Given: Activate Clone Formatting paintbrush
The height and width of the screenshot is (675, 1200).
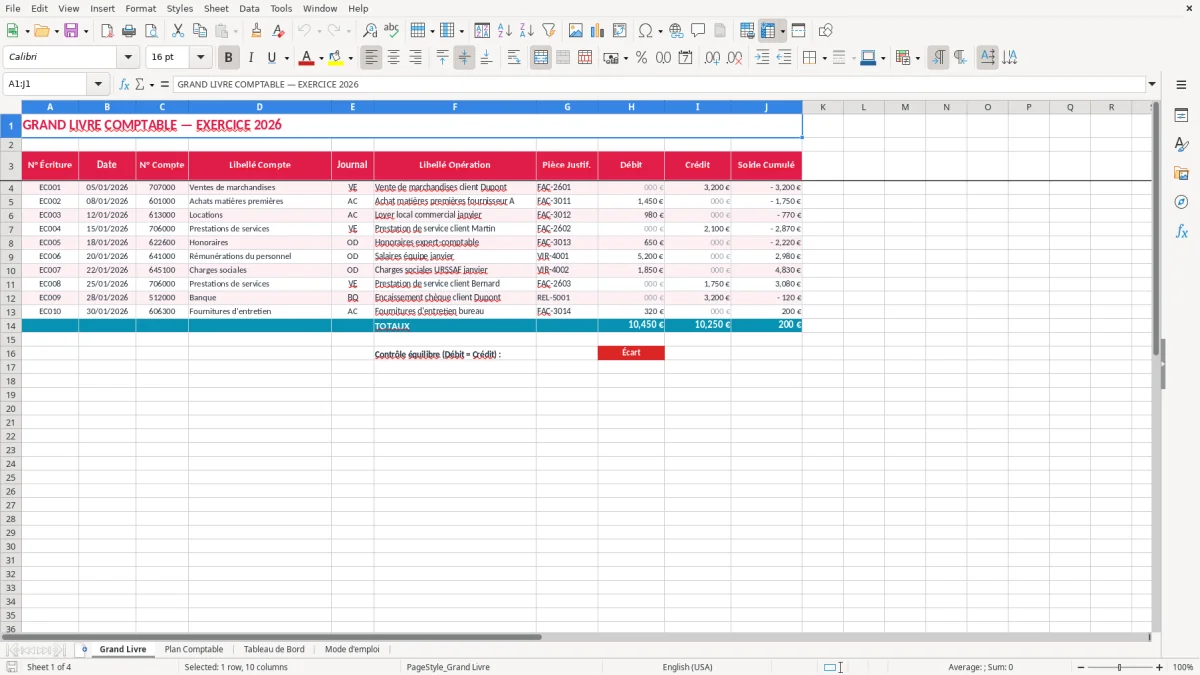Looking at the screenshot, I should 256,31.
